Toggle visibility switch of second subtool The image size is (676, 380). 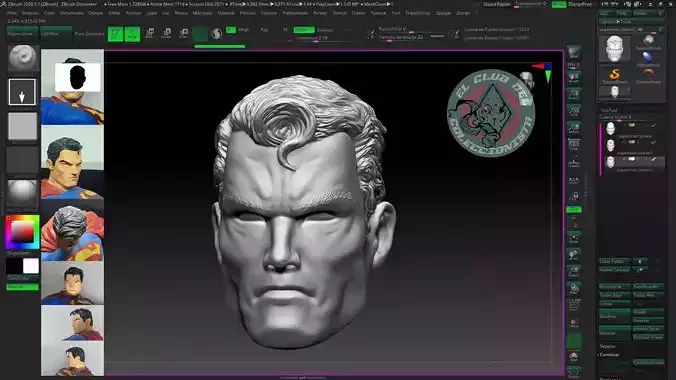(632, 142)
